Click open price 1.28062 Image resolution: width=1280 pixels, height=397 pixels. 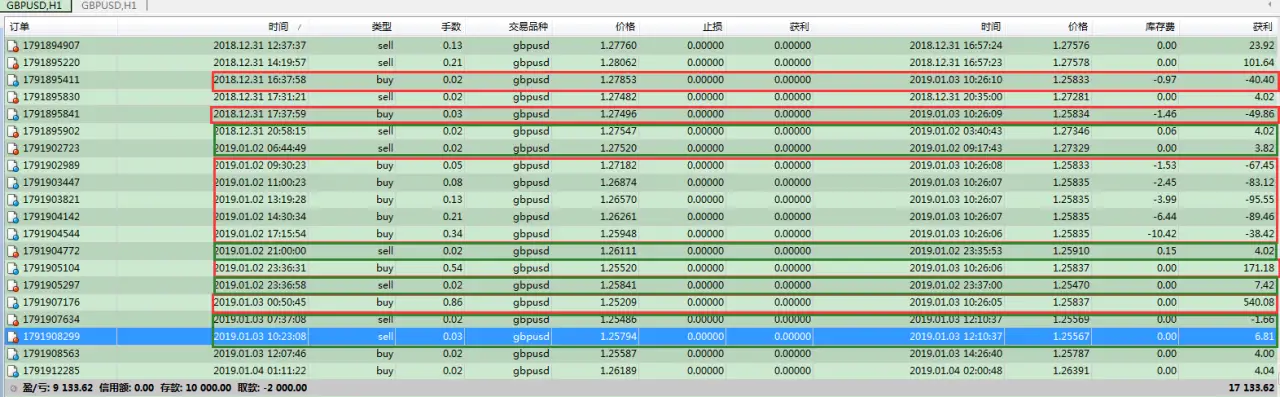(619, 62)
